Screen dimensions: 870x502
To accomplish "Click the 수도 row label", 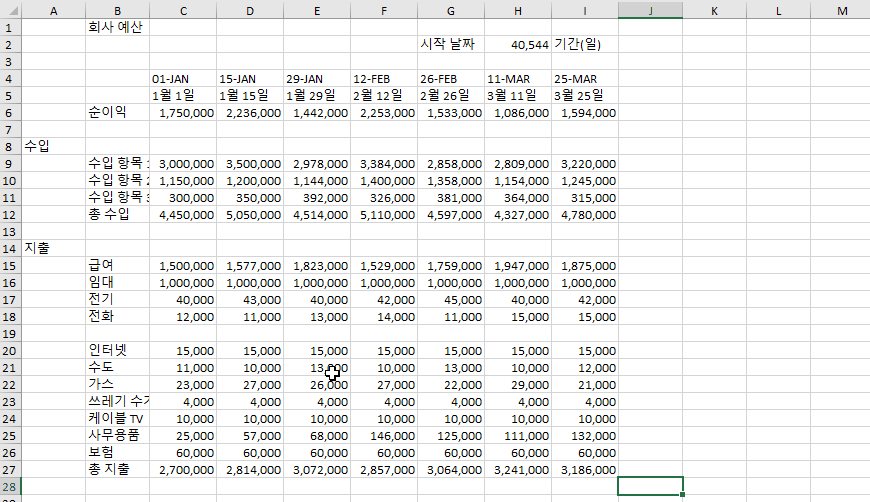I will point(117,368).
